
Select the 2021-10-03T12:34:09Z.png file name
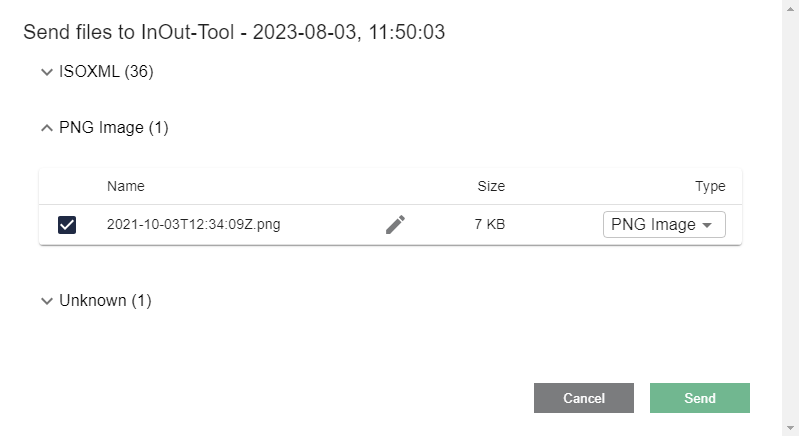[194, 224]
